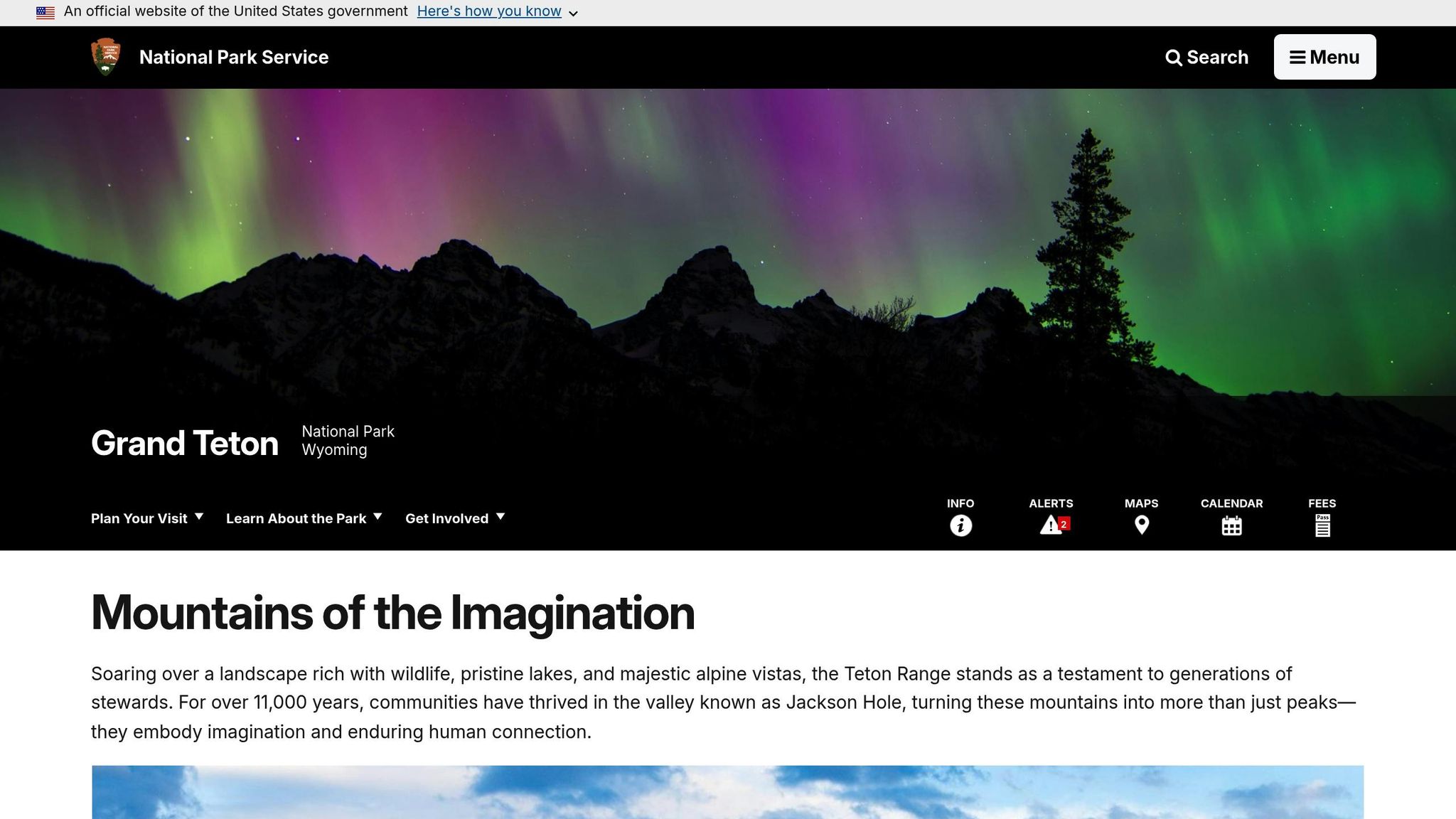Open the Info icon

(x=960, y=525)
